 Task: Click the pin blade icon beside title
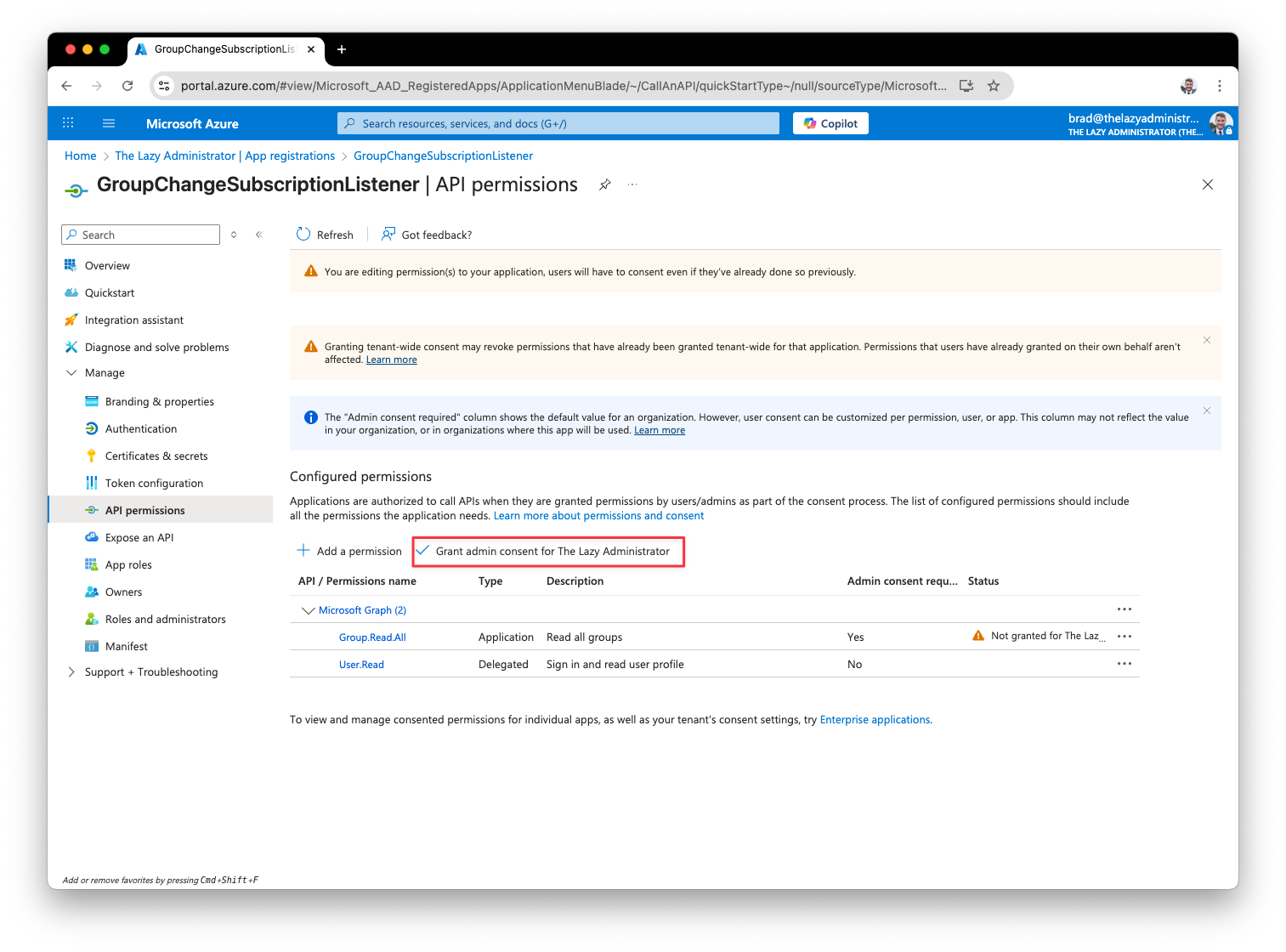click(x=605, y=184)
